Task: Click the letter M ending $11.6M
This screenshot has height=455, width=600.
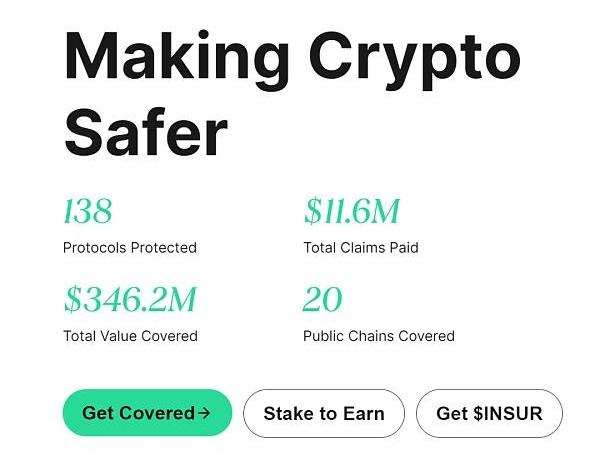Action: [x=385, y=211]
